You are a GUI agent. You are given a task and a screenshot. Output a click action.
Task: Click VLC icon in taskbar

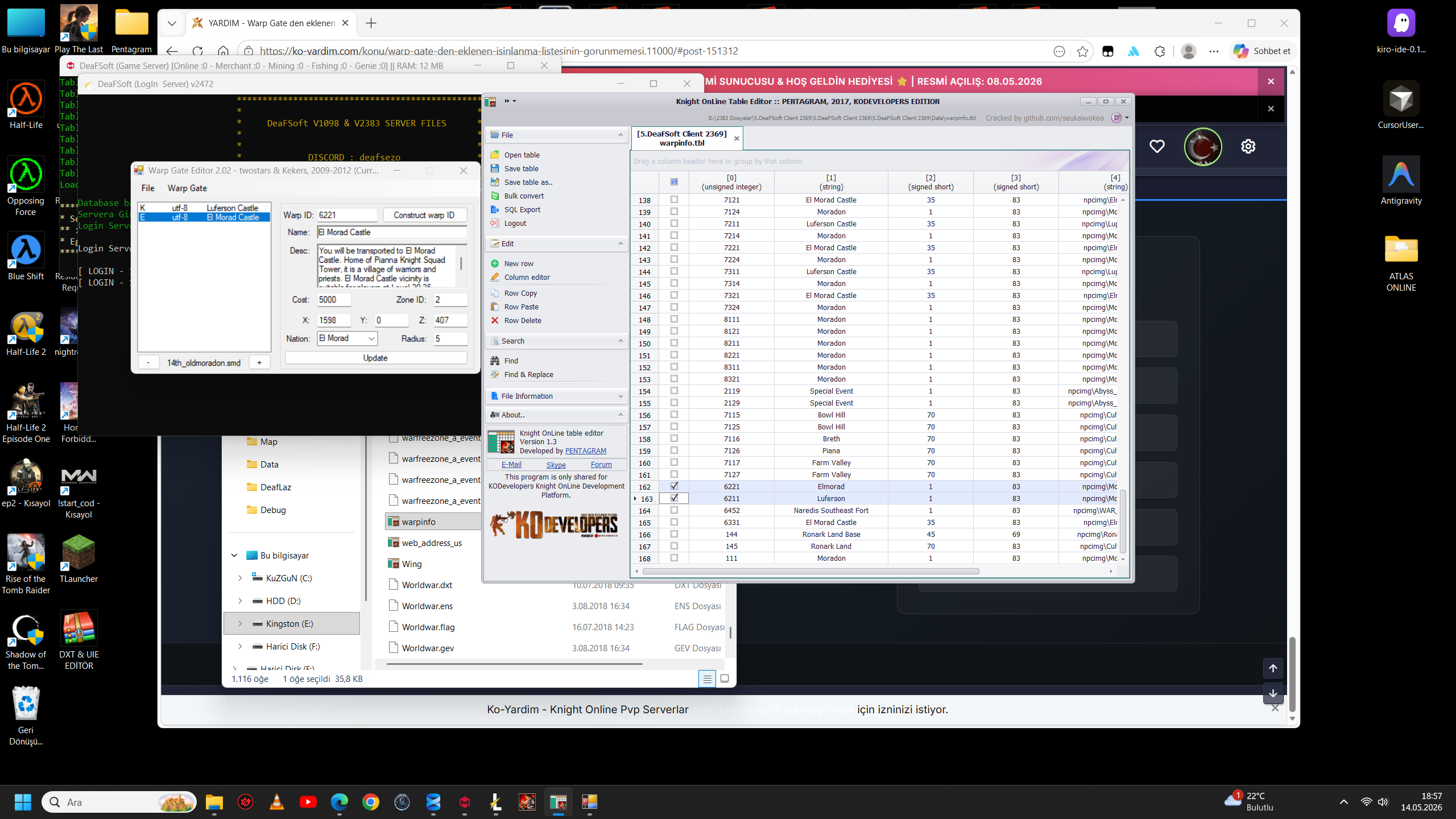tap(277, 802)
